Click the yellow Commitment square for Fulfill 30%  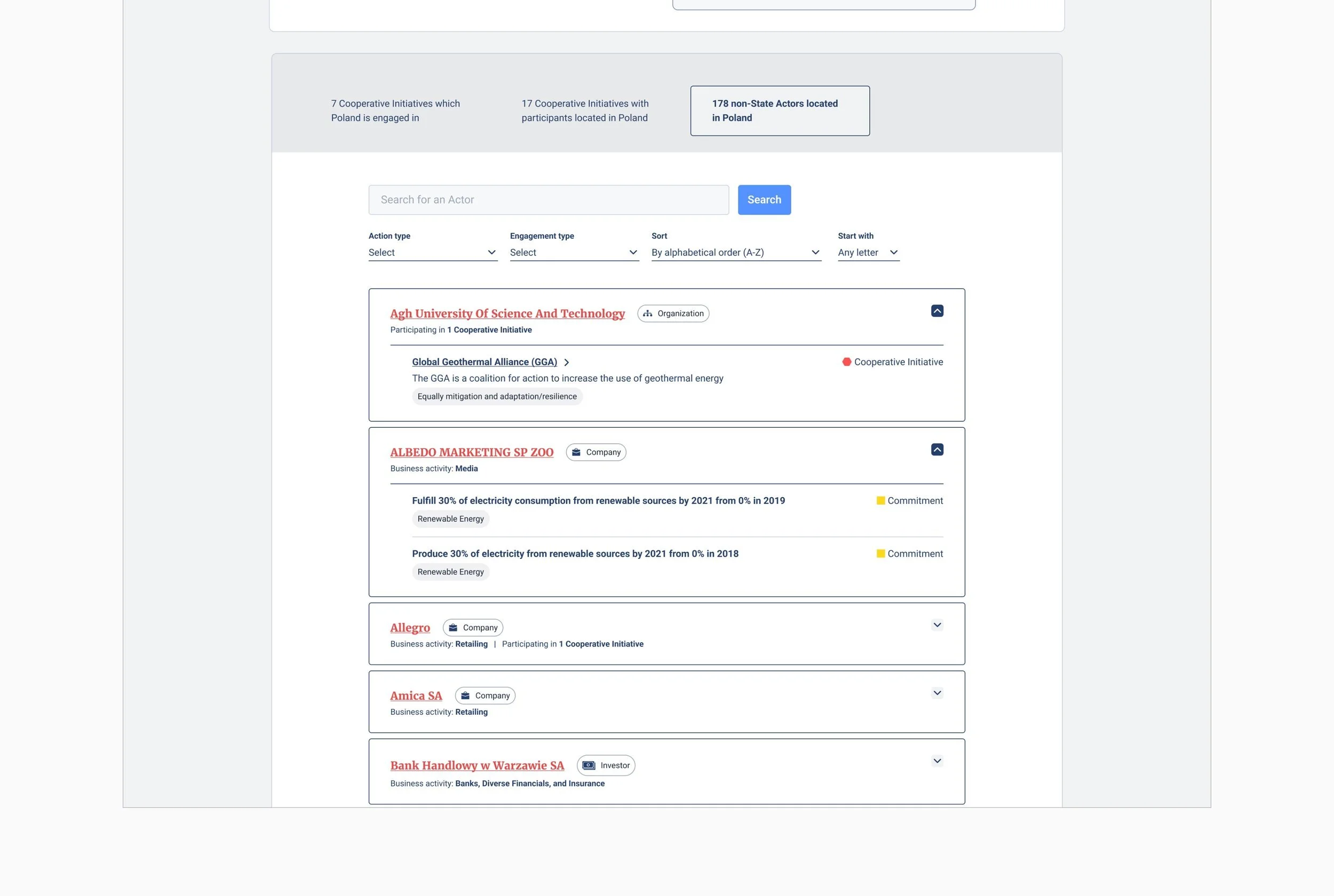[x=880, y=501]
